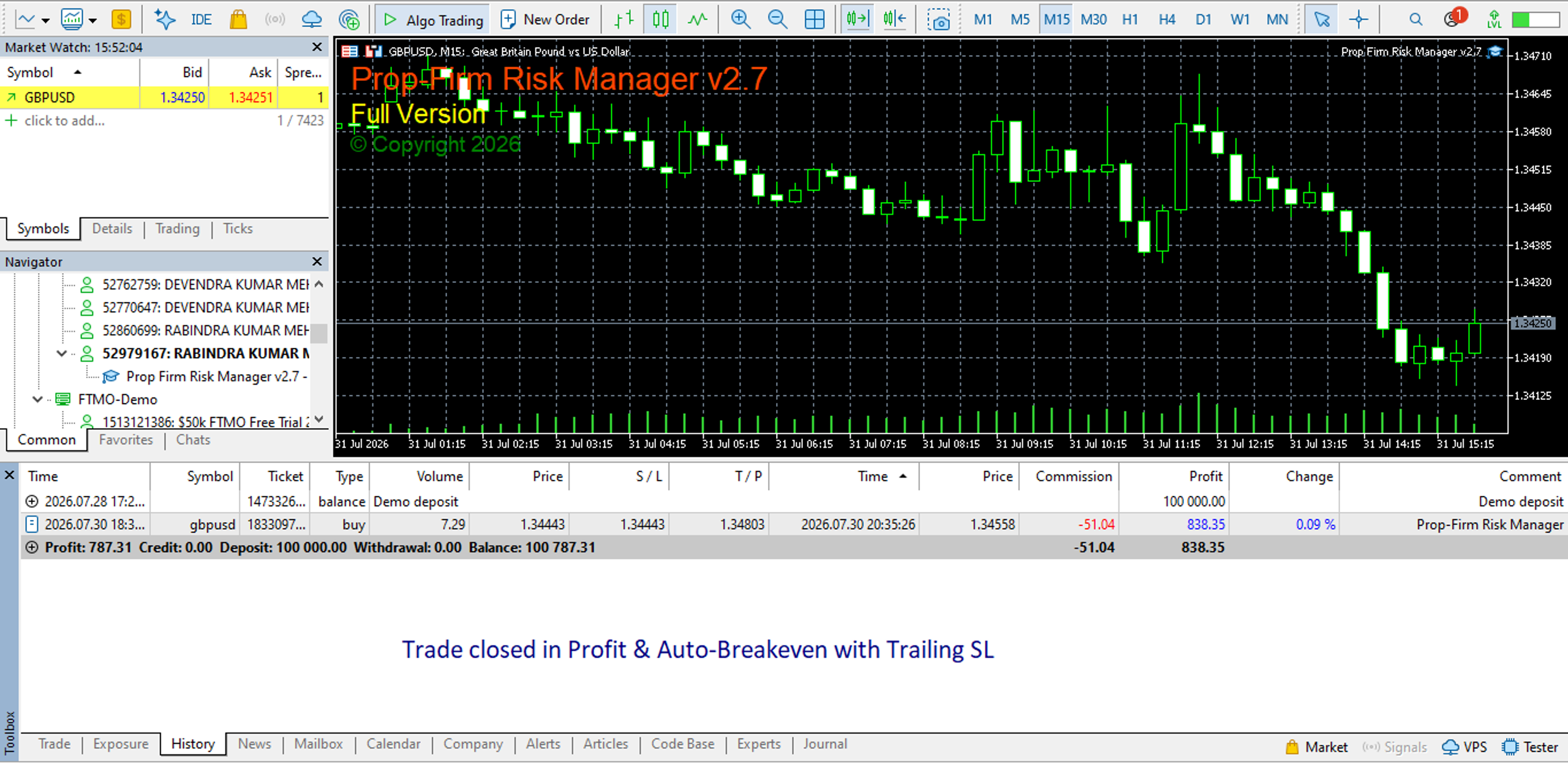This screenshot has height=763, width=1568.
Task: Tile chart windows grid icon
Action: pyautogui.click(x=815, y=20)
